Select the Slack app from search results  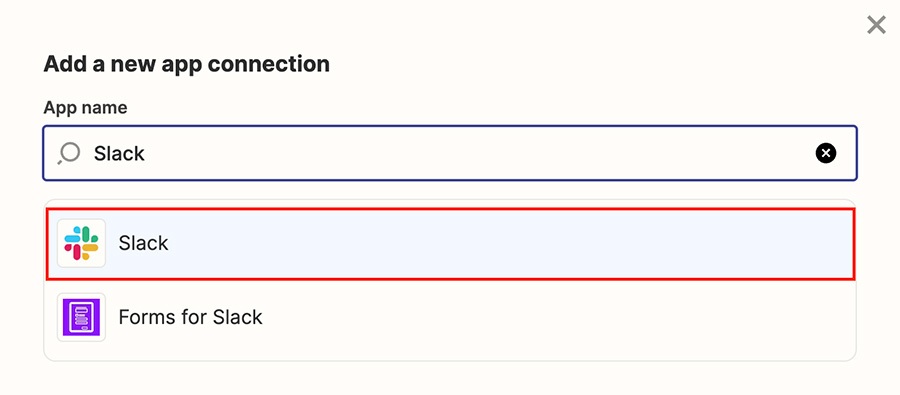[x=450, y=243]
